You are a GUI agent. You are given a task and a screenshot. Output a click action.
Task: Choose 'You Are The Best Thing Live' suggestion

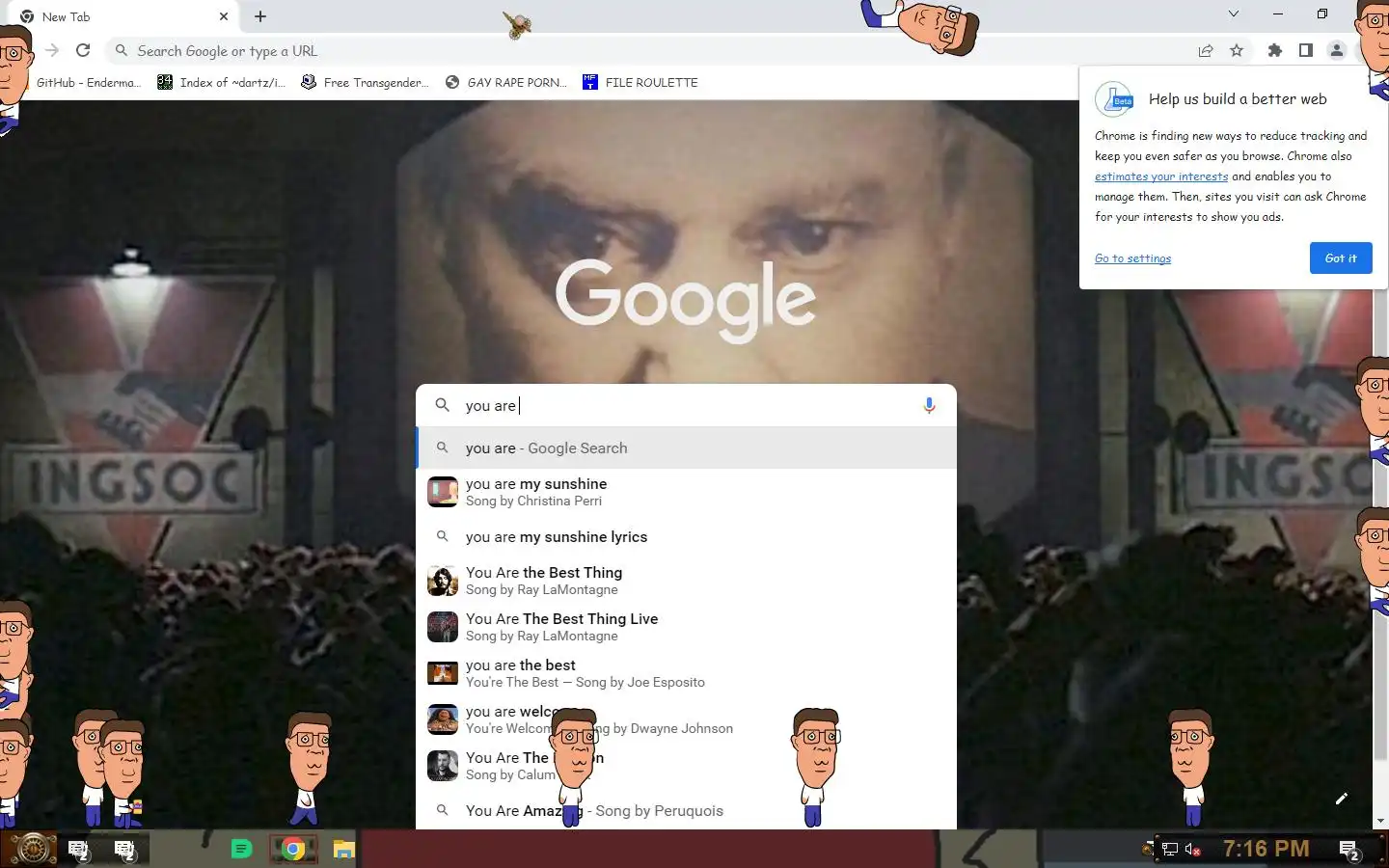coord(686,627)
